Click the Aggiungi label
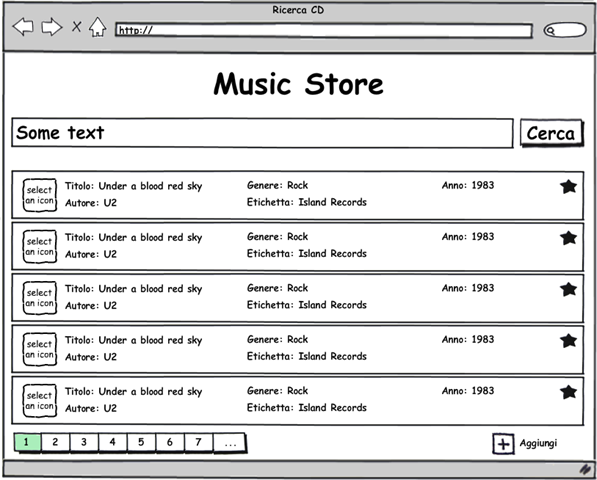The width and height of the screenshot is (597, 480). [x=538, y=443]
